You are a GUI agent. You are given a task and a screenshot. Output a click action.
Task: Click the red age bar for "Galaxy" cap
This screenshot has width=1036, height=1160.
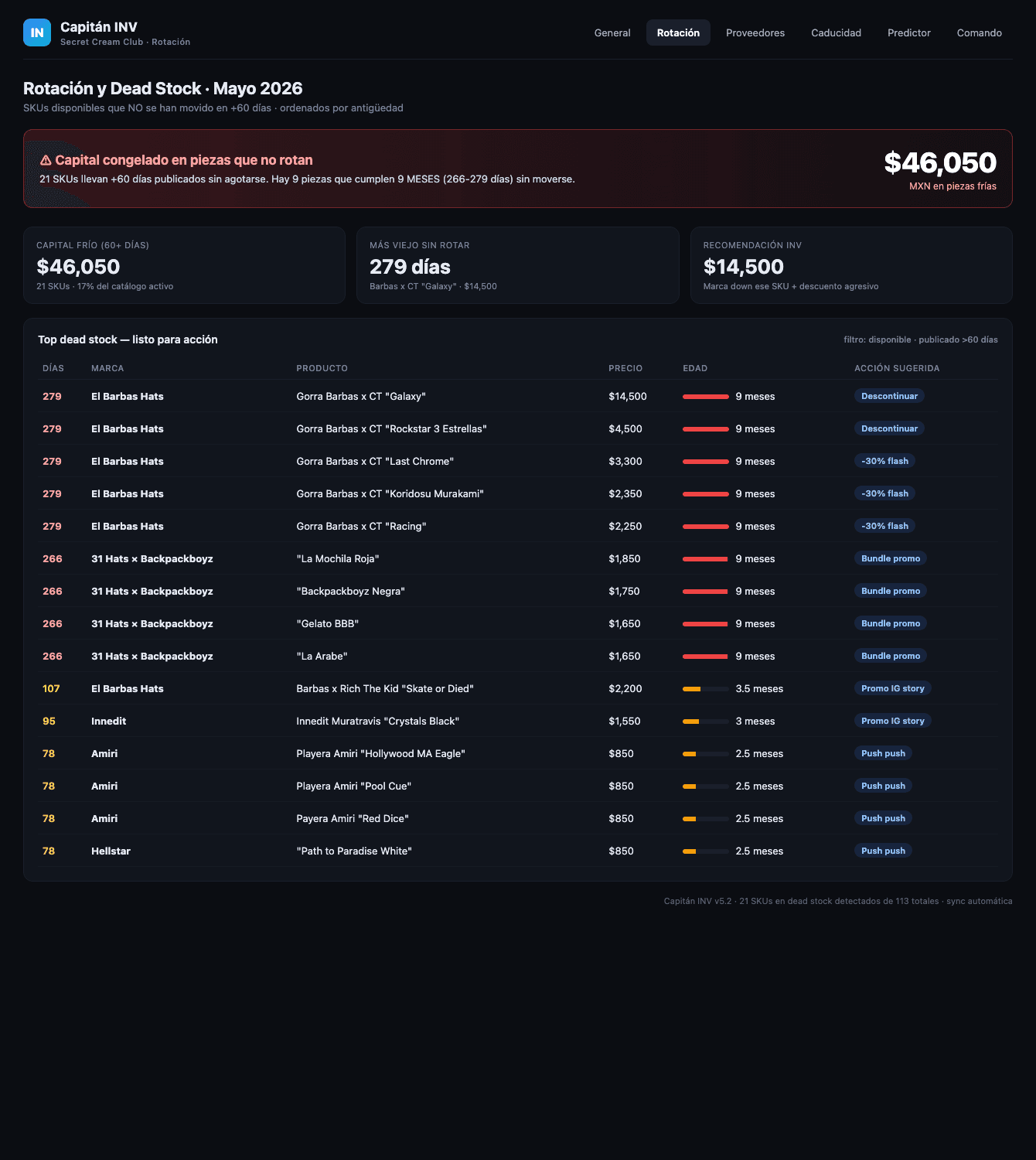point(706,397)
